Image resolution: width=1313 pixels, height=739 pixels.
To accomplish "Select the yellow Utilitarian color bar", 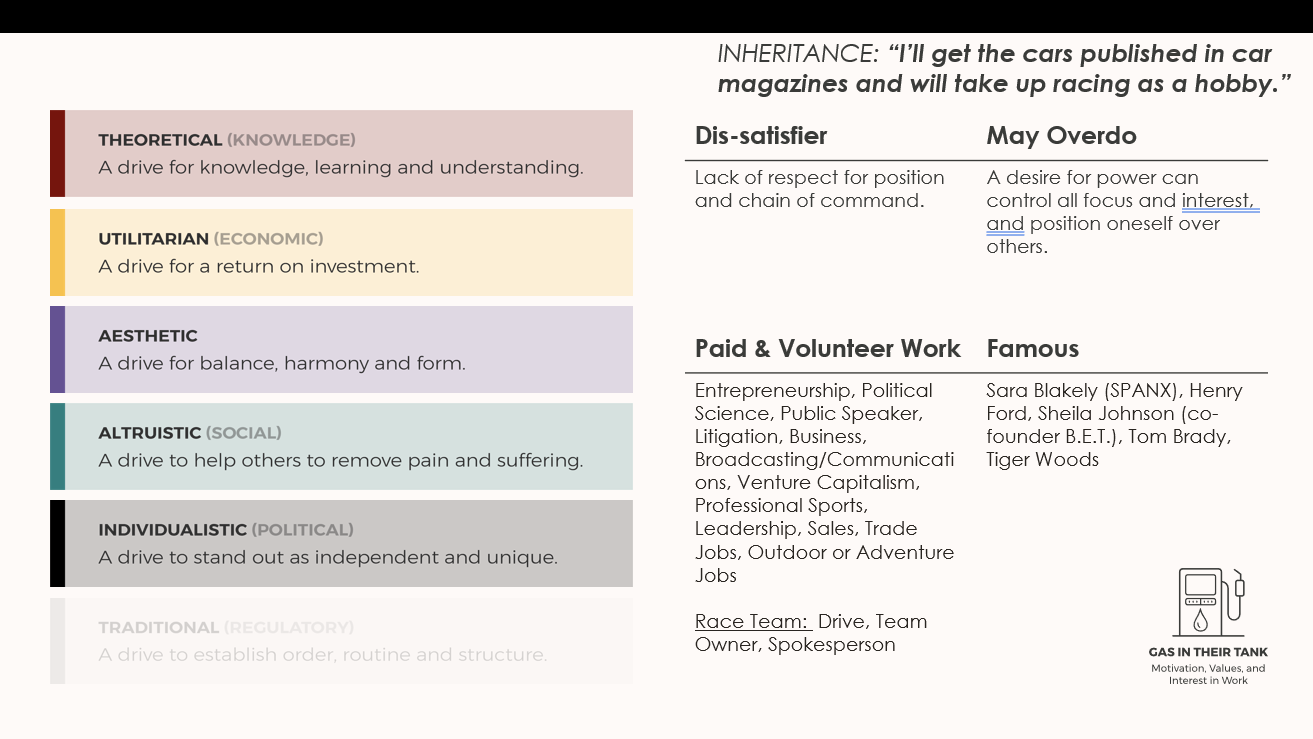I will (58, 252).
